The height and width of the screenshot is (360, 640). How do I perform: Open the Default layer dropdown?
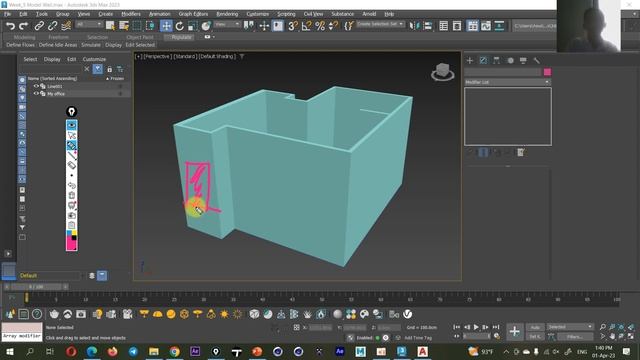tap(50, 276)
